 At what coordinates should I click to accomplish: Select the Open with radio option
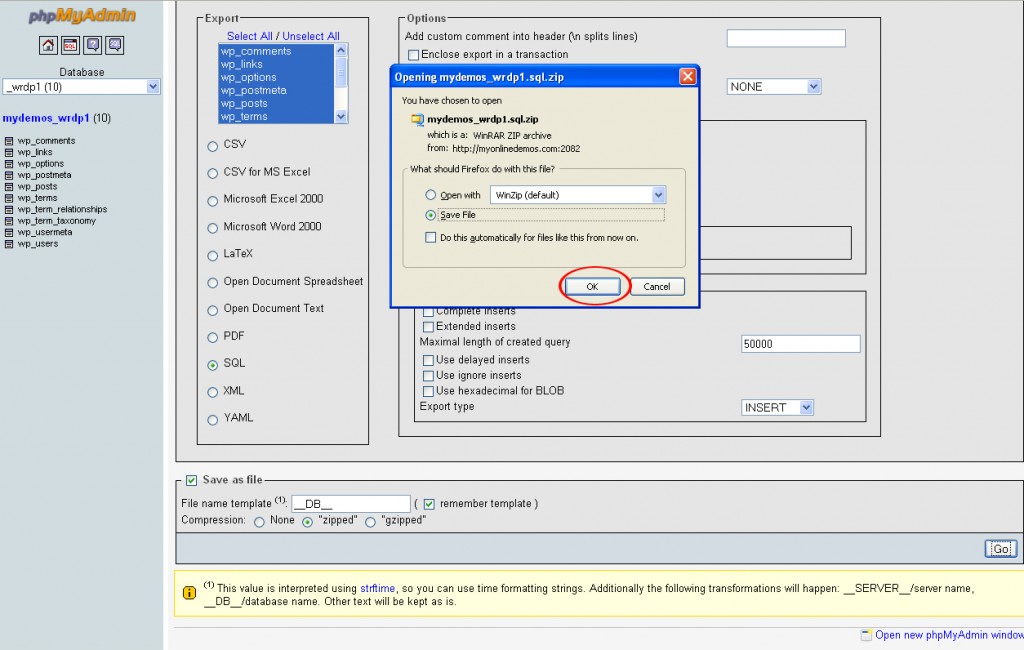click(430, 195)
